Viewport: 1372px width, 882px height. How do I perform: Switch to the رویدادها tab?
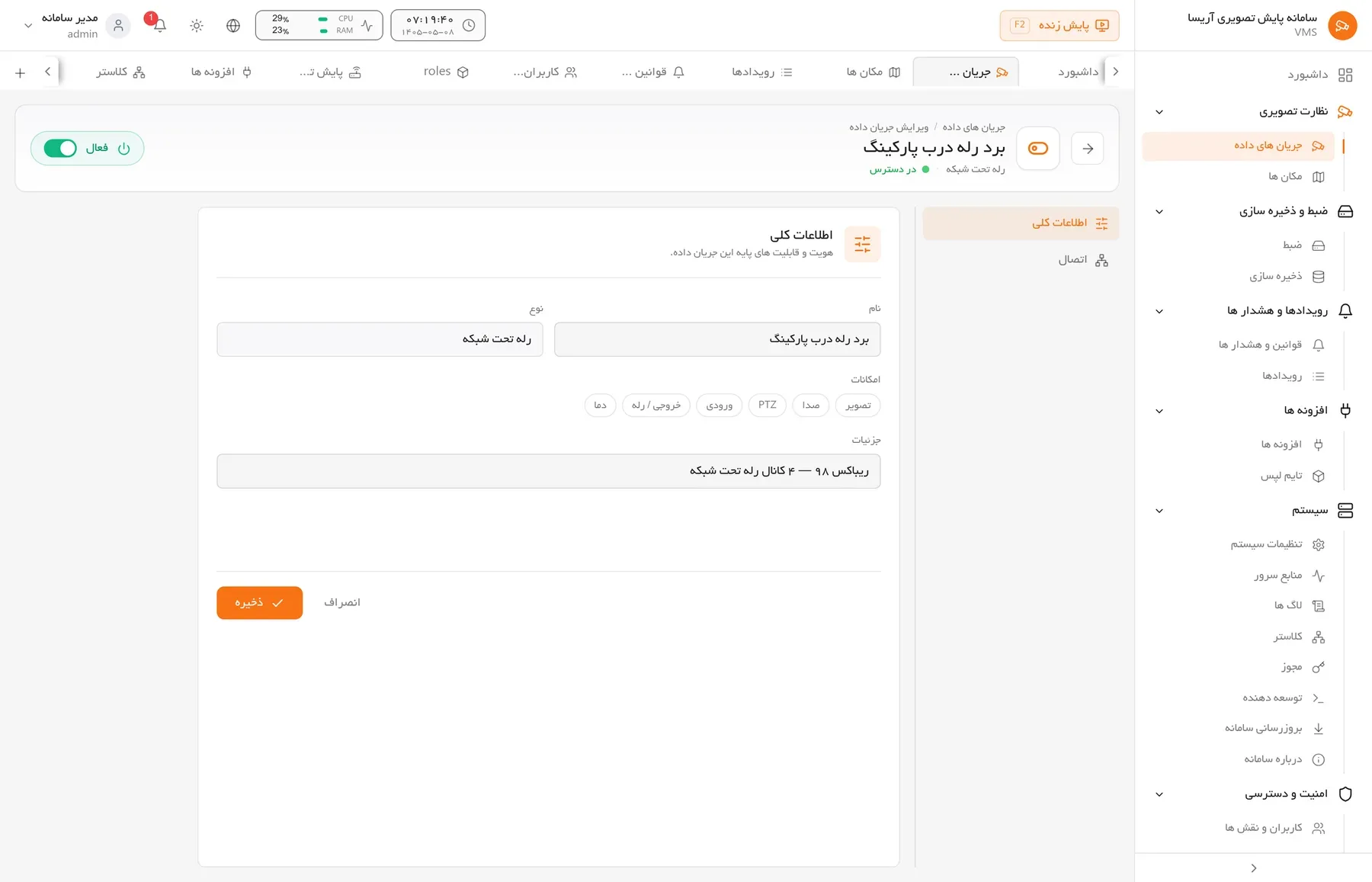click(762, 72)
